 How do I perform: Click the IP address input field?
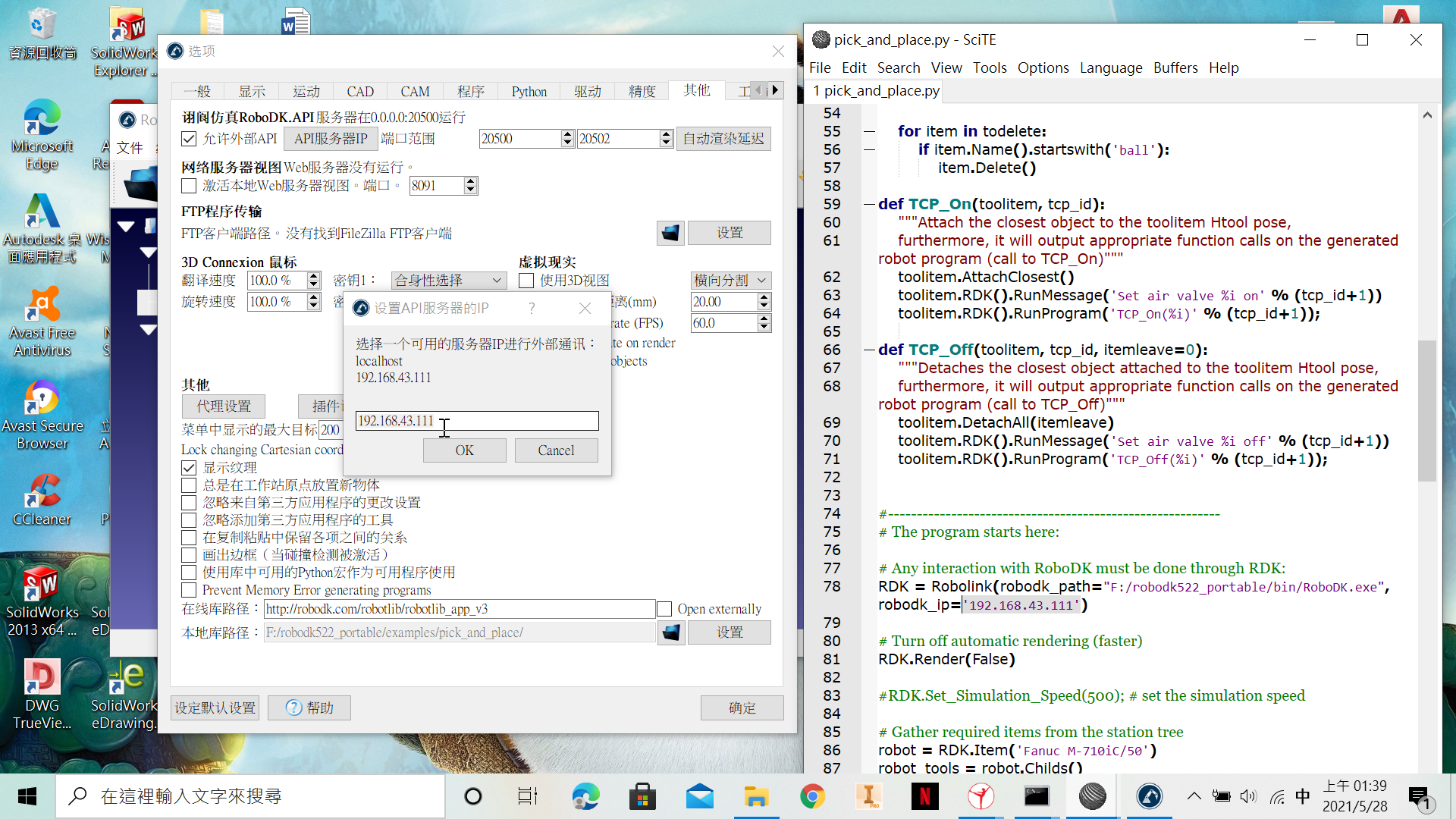(x=477, y=421)
